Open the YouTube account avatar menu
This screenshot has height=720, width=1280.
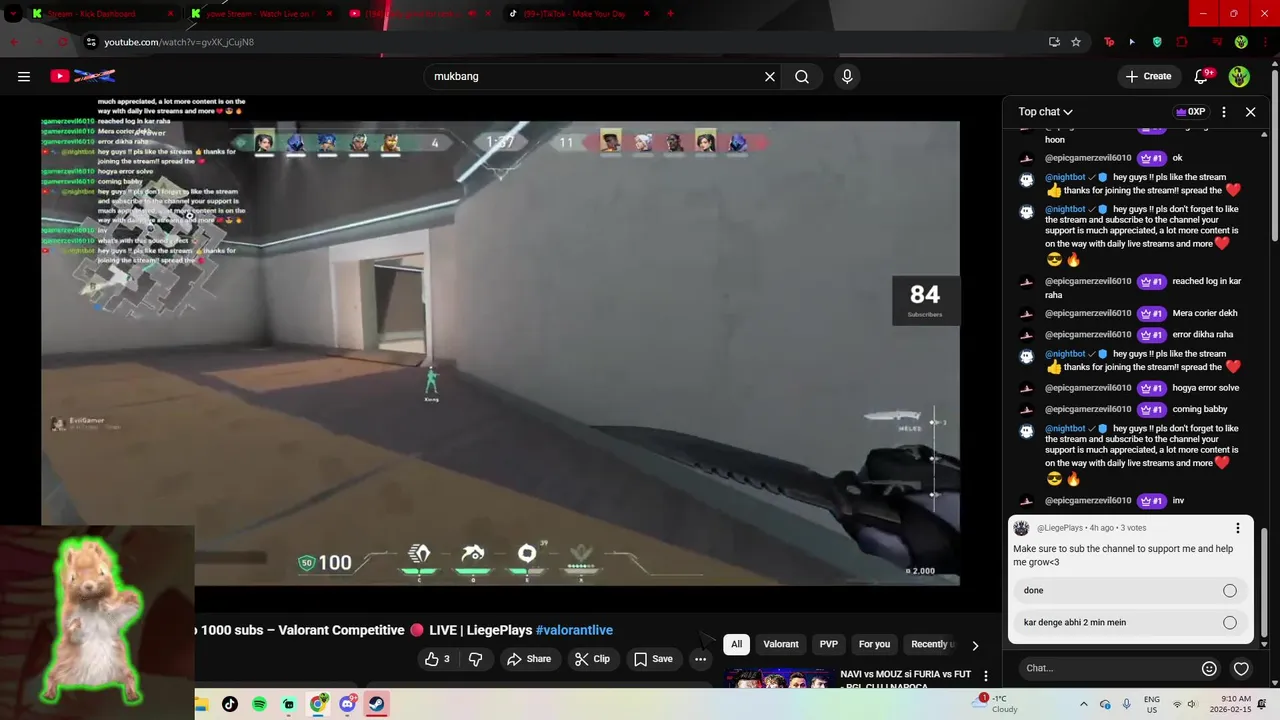1239,76
